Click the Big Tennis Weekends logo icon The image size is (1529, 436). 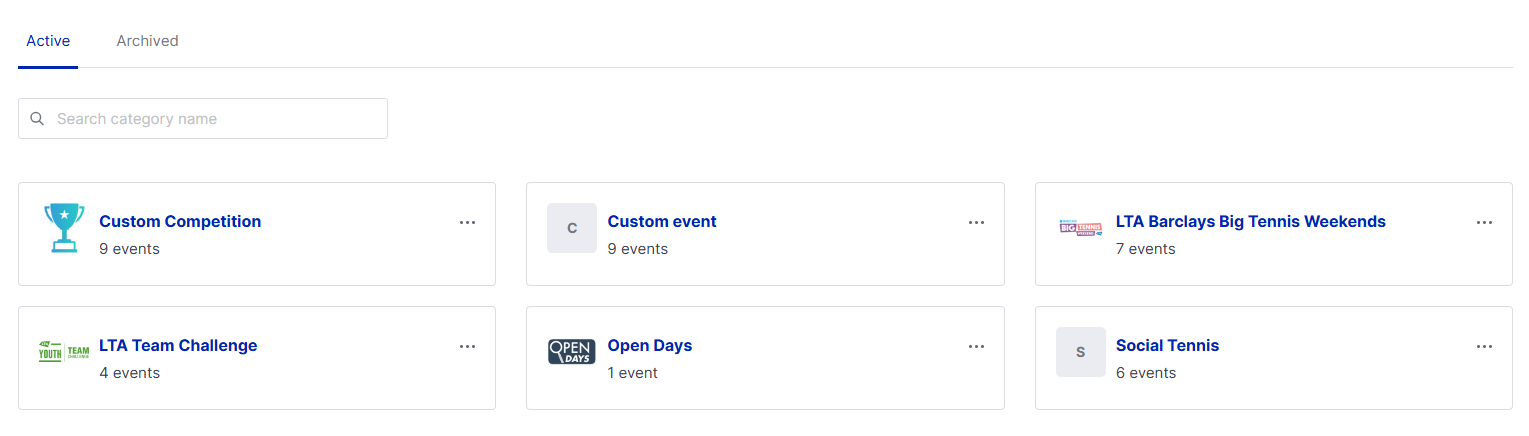[1080, 228]
